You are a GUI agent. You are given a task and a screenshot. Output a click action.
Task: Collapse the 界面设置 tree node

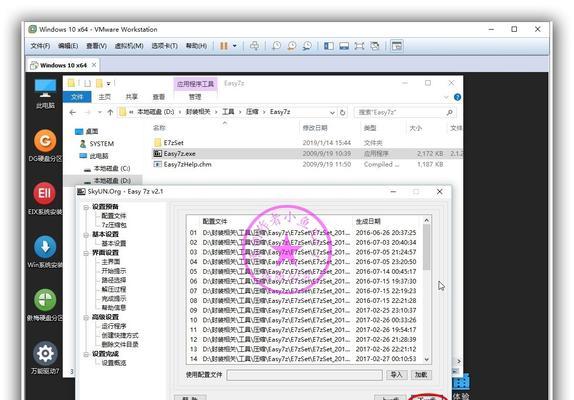coord(86,253)
